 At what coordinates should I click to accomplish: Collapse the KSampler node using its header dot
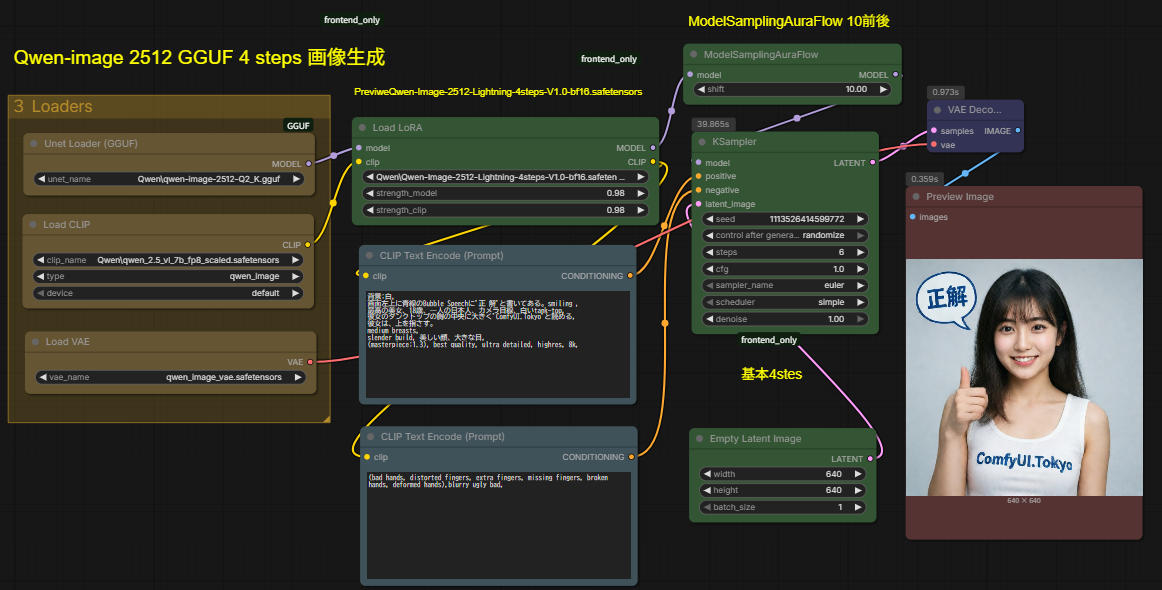pyautogui.click(x=701, y=142)
